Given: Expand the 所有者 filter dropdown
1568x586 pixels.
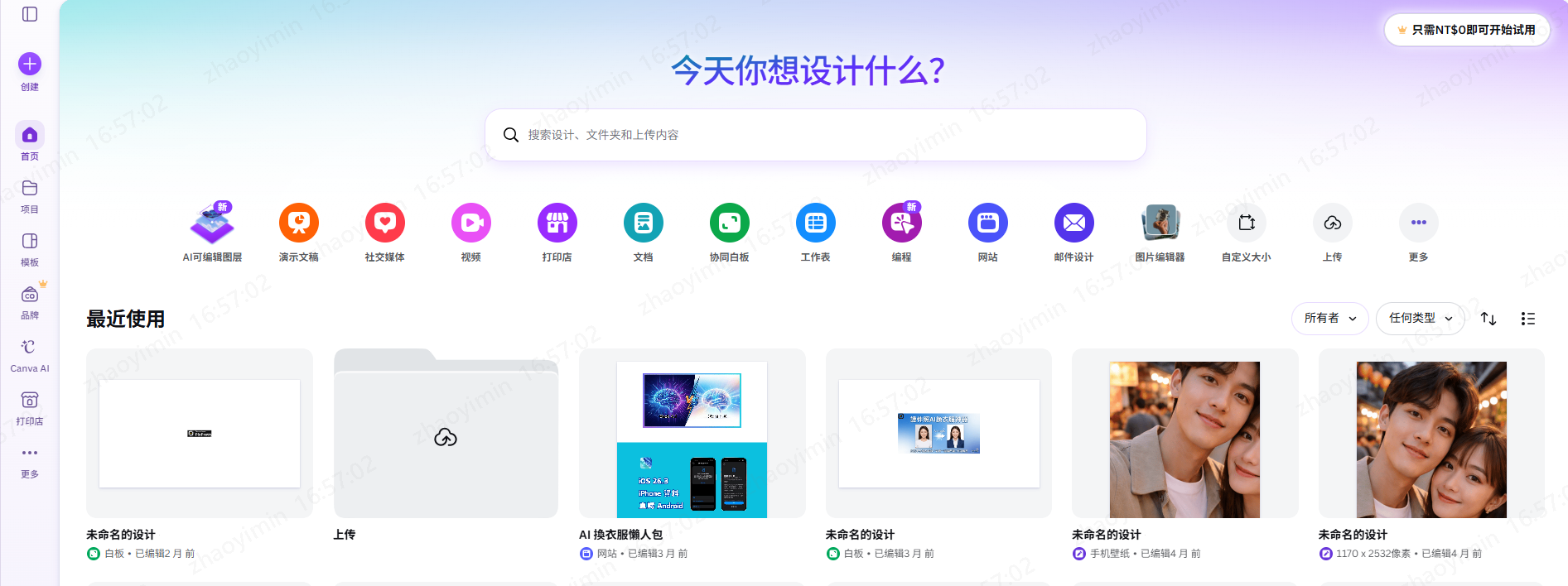Looking at the screenshot, I should pyautogui.click(x=1330, y=319).
